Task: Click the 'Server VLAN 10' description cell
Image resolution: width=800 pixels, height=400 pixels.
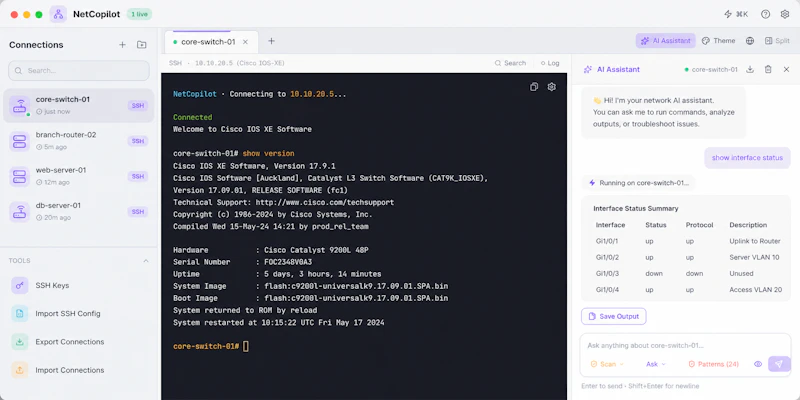Action: coord(754,257)
